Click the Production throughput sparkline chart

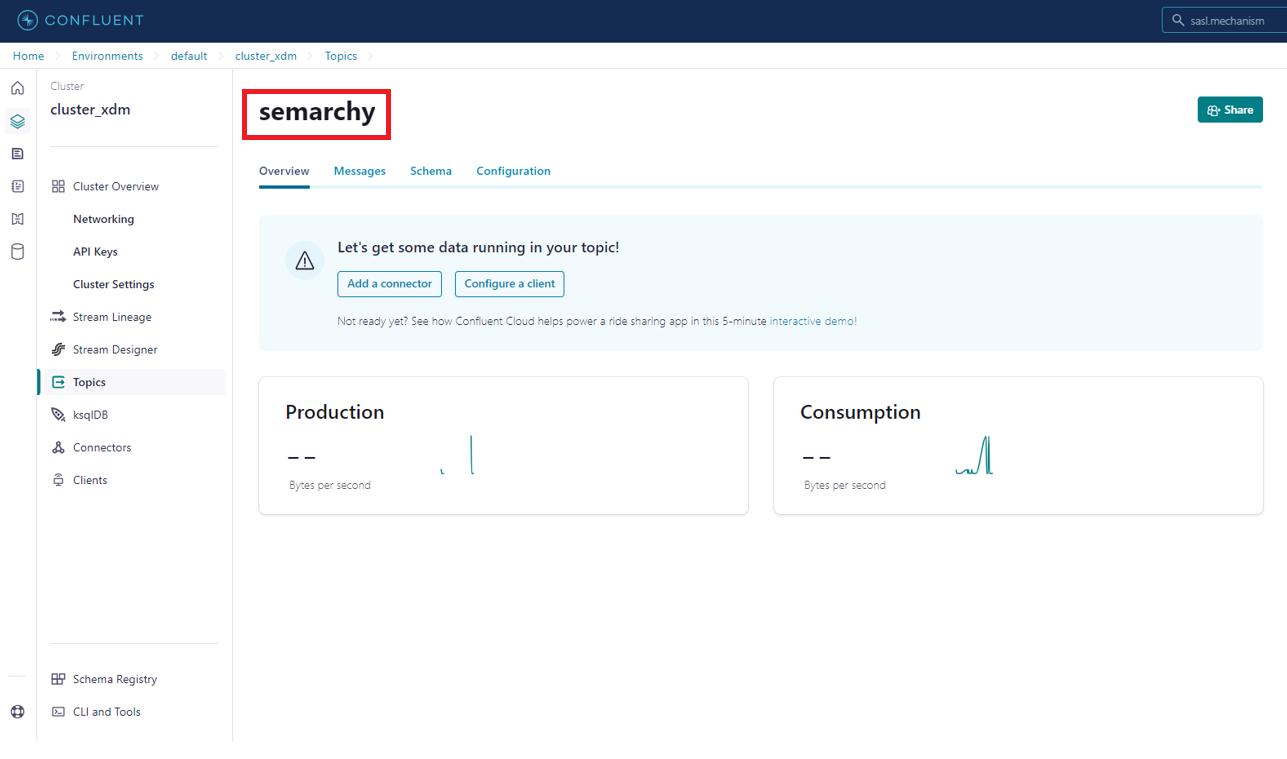pyautogui.click(x=457, y=455)
